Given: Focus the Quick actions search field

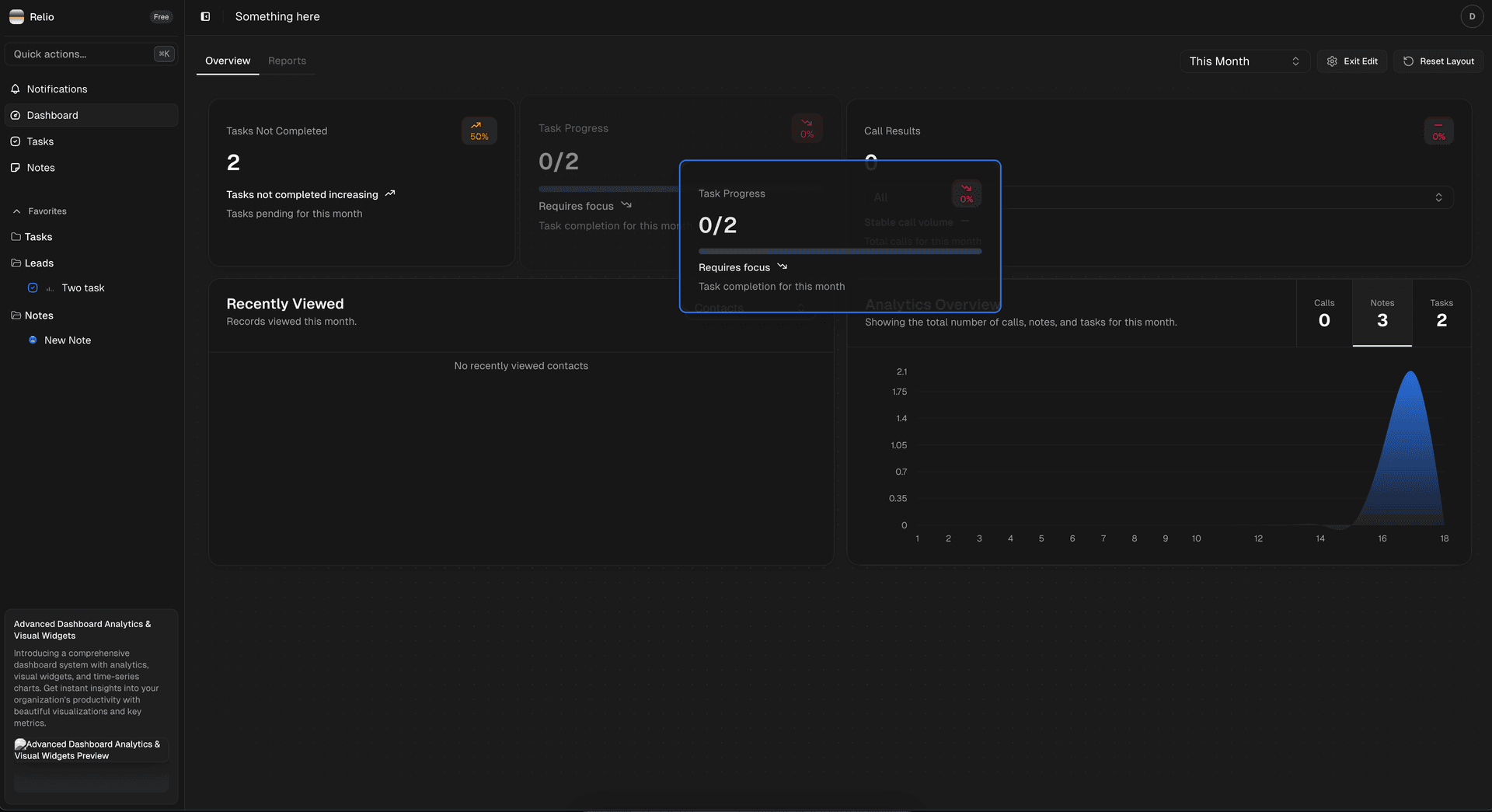Looking at the screenshot, I should [x=91, y=54].
